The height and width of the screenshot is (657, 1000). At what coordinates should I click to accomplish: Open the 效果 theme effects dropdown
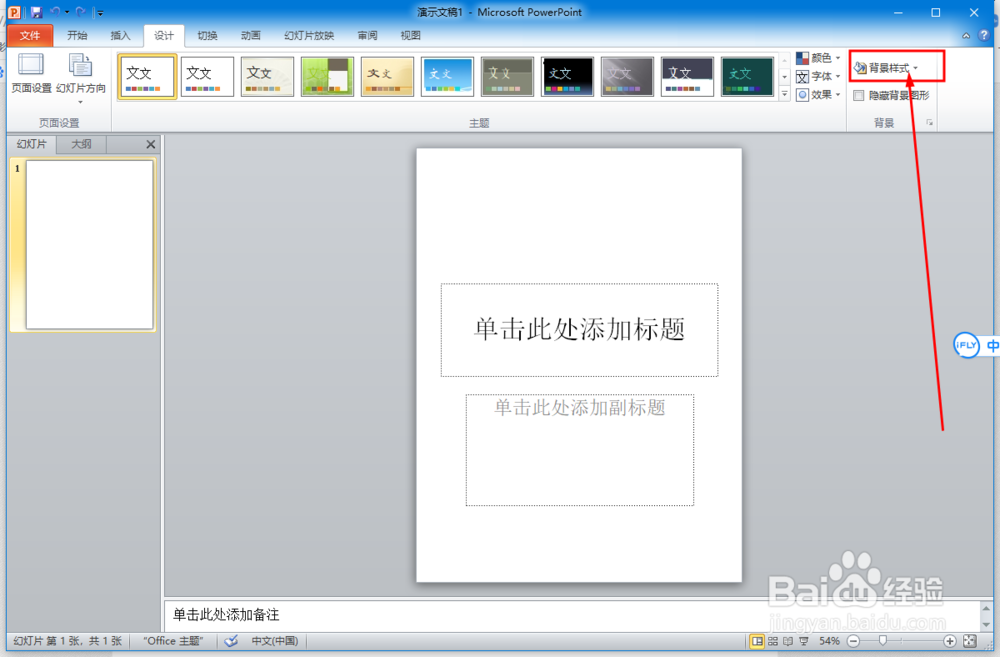(818, 94)
